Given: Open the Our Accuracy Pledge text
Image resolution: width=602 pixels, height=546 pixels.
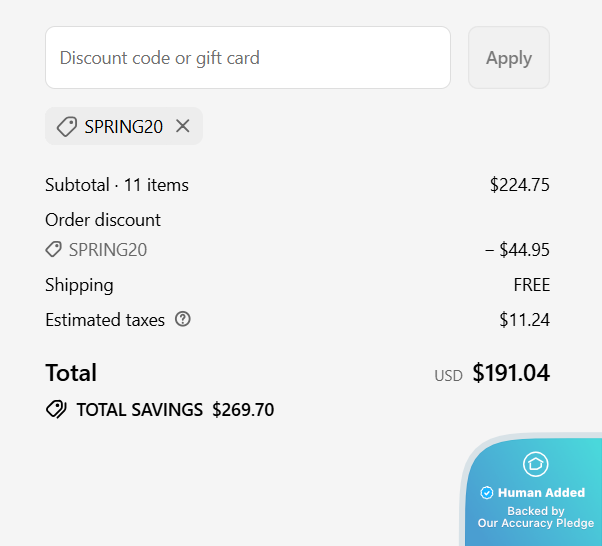Looking at the screenshot, I should point(535,523).
